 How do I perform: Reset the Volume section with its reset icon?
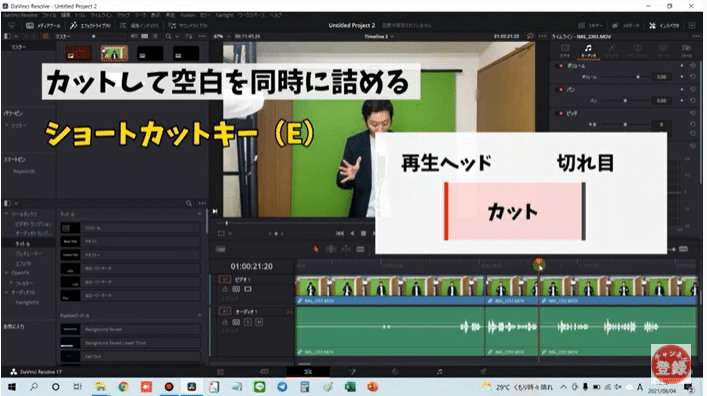[x=693, y=65]
